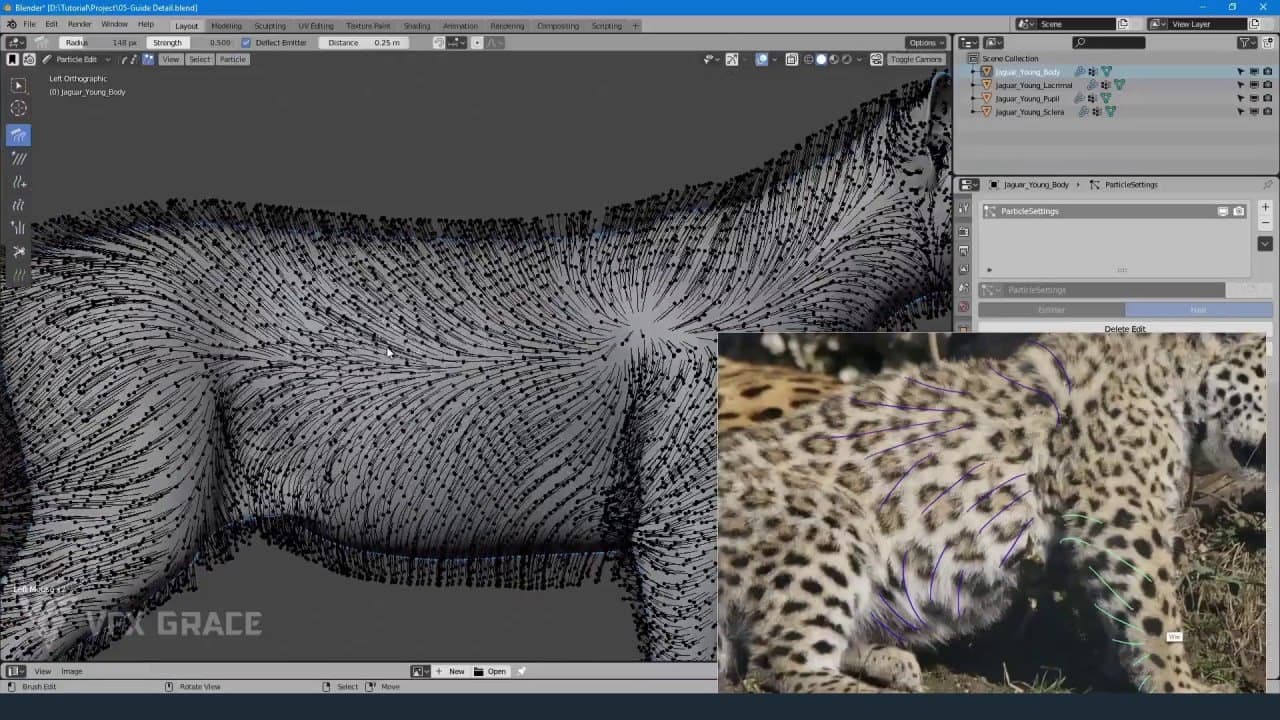The width and height of the screenshot is (1280, 720).
Task: Open the Particle menu in header
Action: [232, 59]
